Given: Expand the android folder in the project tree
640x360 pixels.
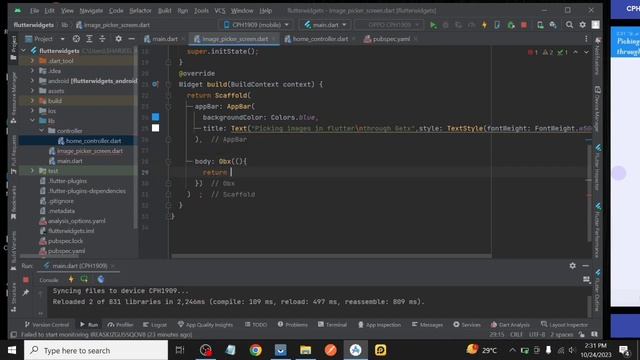Looking at the screenshot, I should tap(32, 81).
